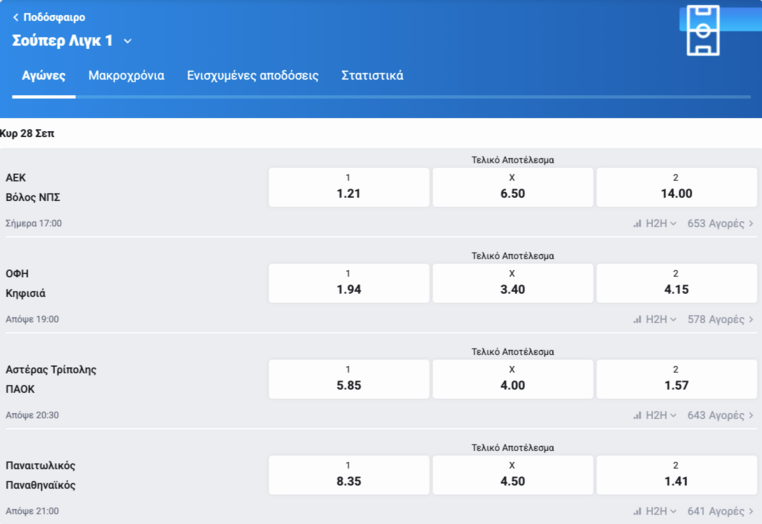Pick the draw odds 3.40 for ΟΦΗ

pos(512,283)
